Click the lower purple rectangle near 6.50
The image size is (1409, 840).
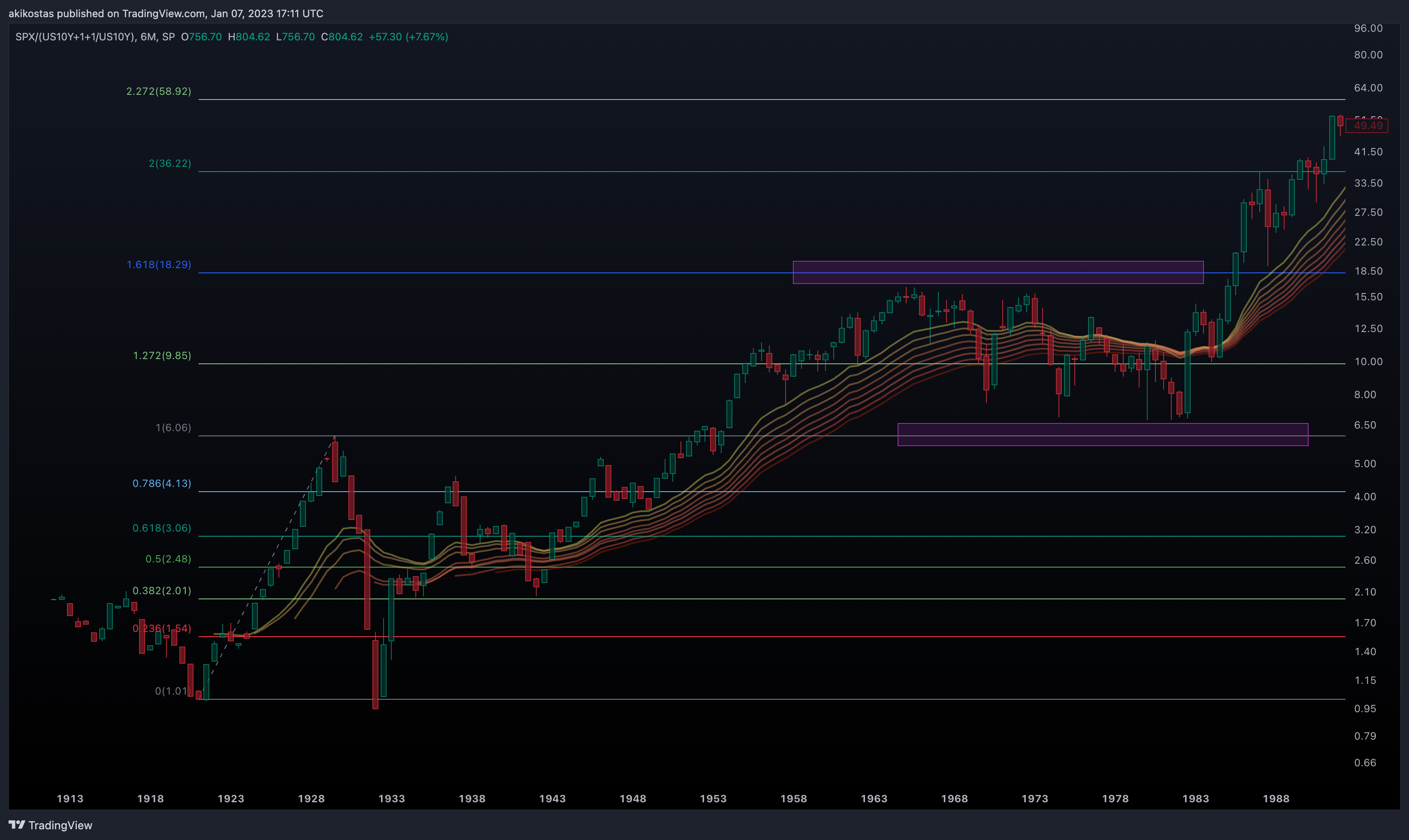[1103, 435]
